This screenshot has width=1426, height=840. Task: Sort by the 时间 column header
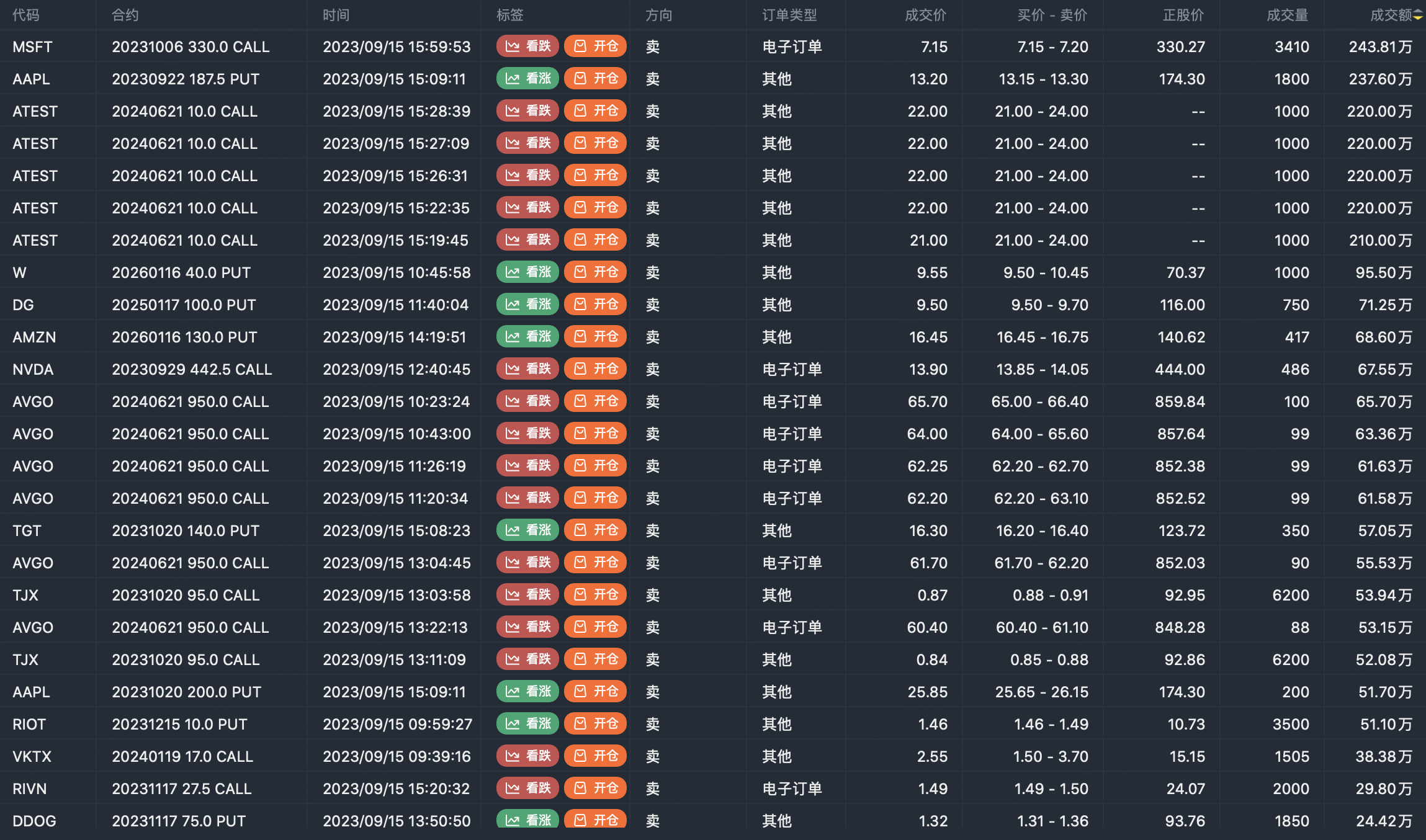336,15
